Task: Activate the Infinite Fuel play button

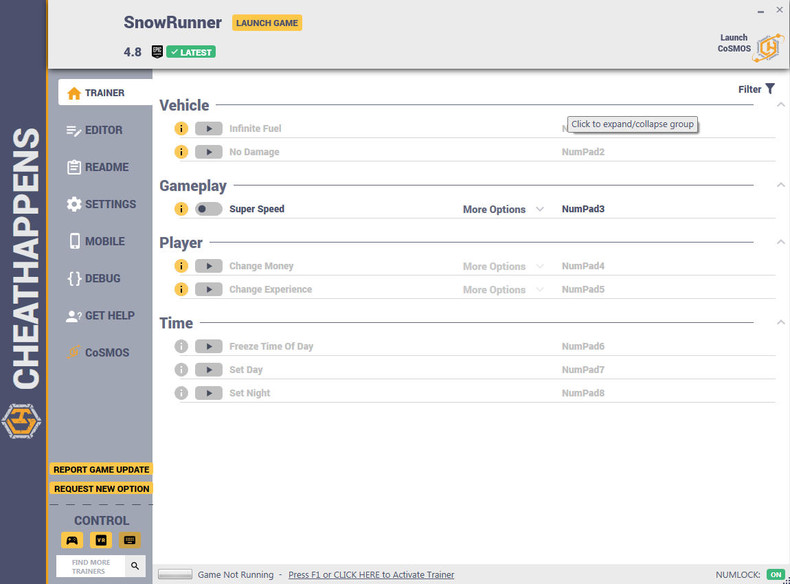Action: [209, 128]
